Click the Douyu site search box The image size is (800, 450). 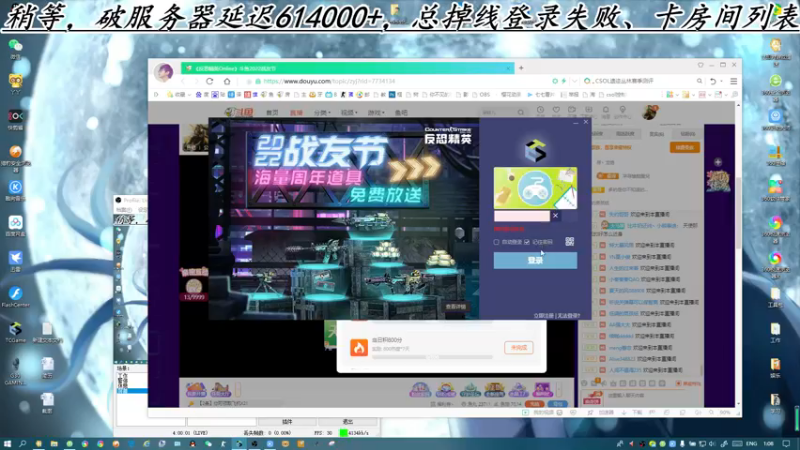coord(502,112)
